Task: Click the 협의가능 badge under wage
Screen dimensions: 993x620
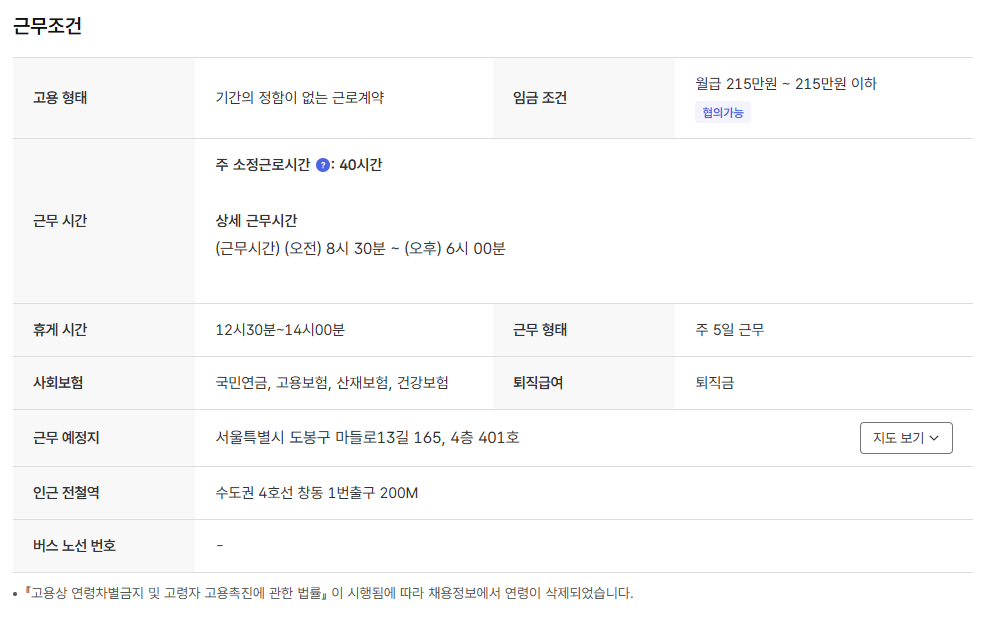Action: (x=722, y=113)
